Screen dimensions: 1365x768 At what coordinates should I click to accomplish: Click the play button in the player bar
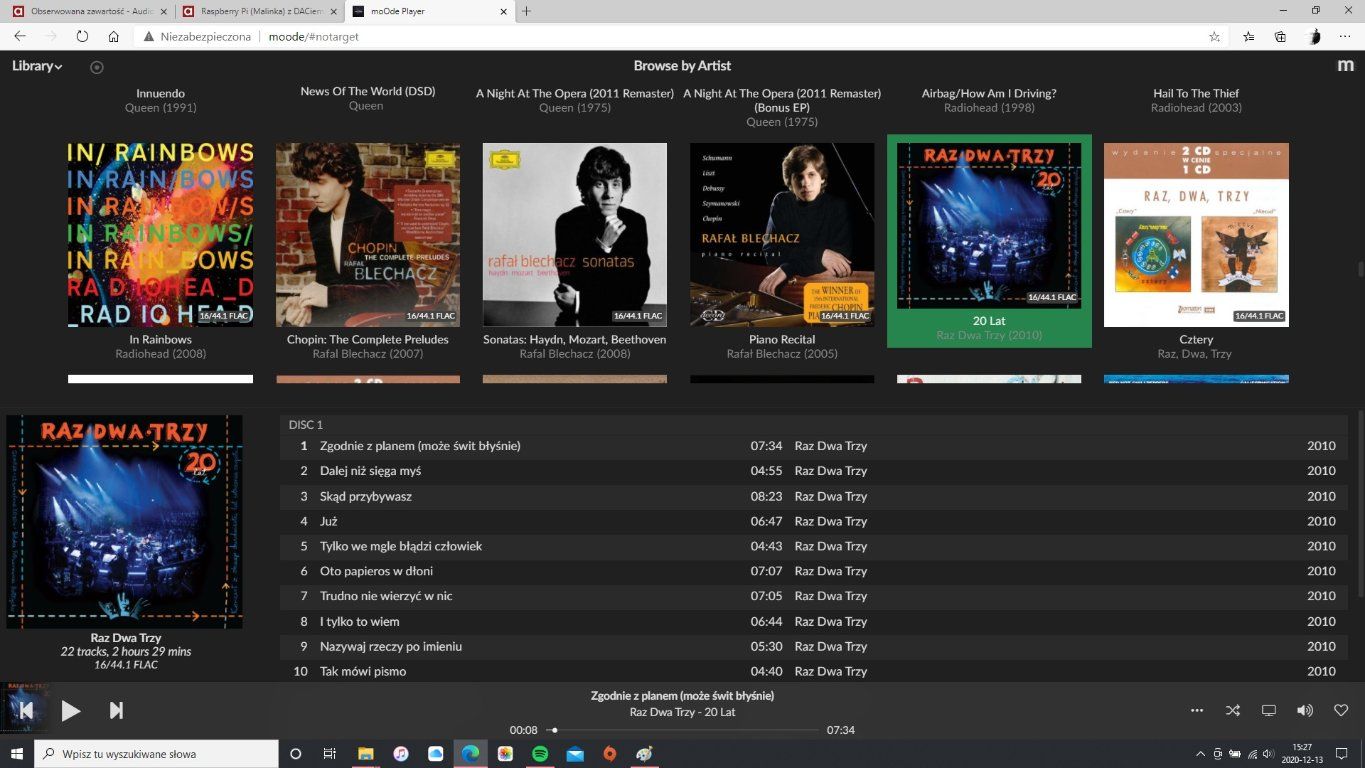[71, 710]
